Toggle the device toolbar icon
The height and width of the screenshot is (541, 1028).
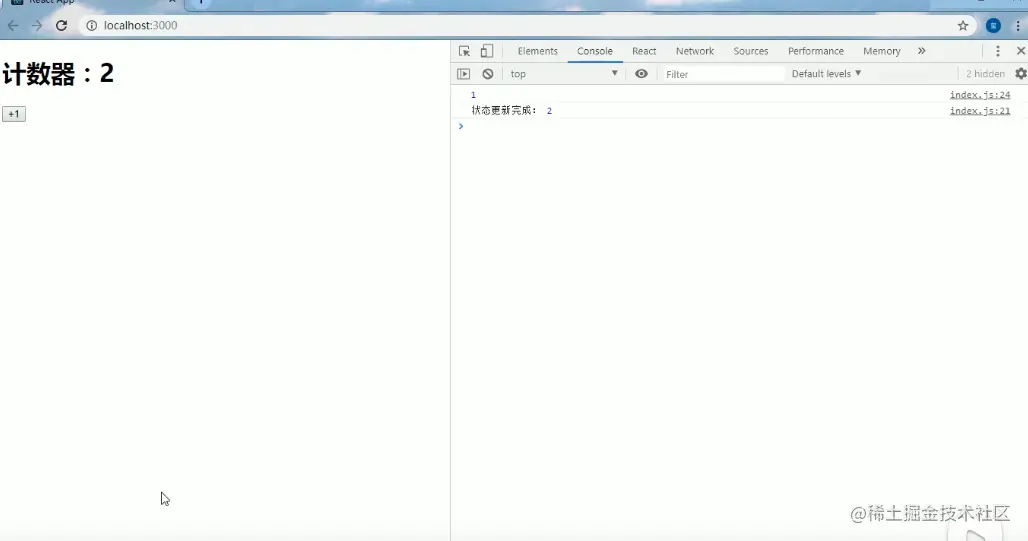[486, 51]
